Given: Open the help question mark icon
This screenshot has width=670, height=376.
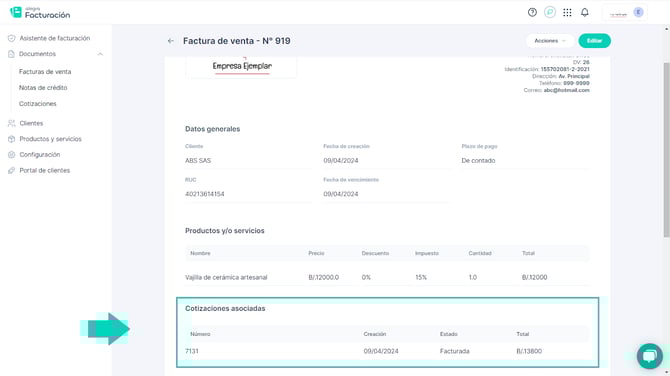Looking at the screenshot, I should point(532,12).
